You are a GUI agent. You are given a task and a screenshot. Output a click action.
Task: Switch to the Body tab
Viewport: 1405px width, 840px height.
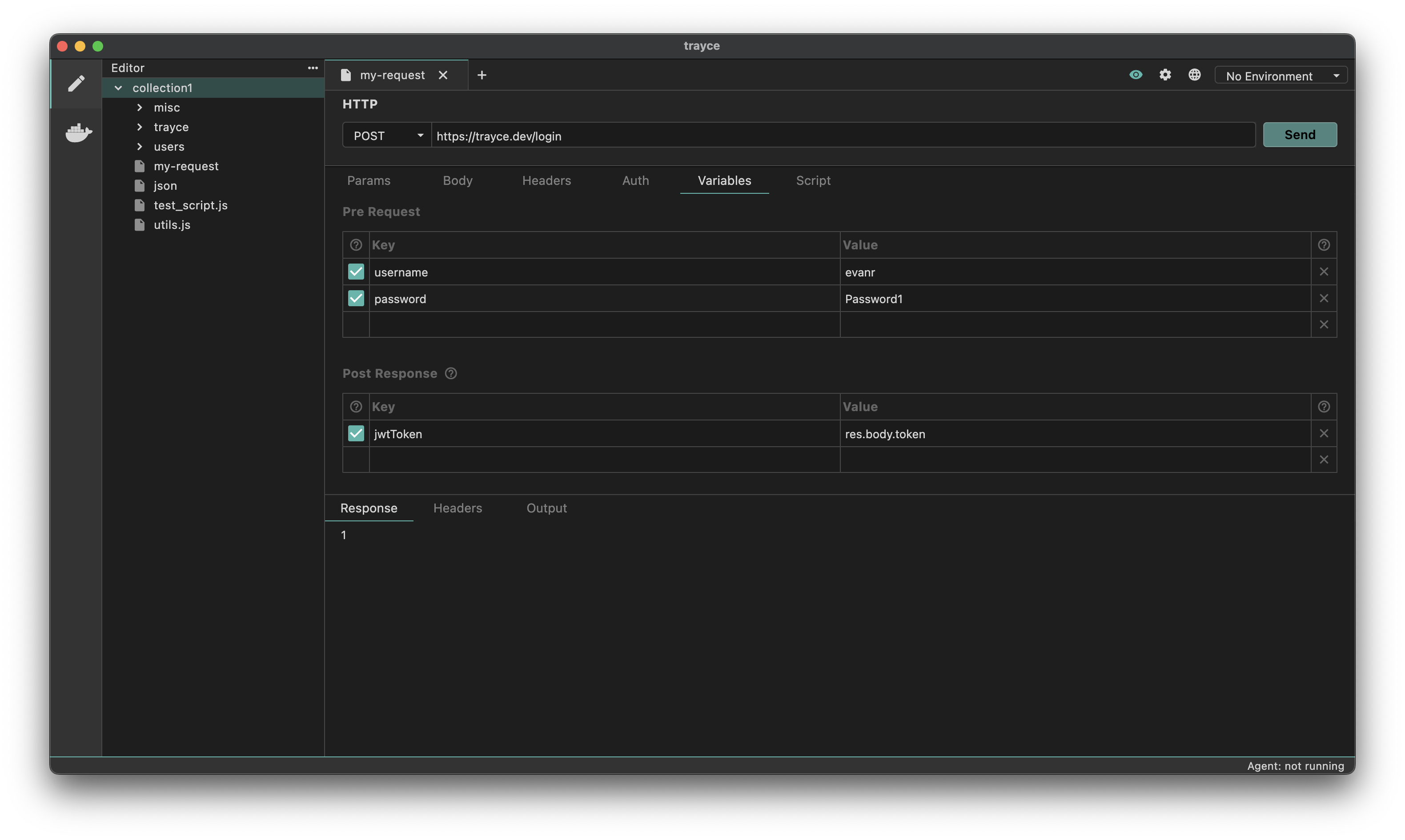[458, 180]
